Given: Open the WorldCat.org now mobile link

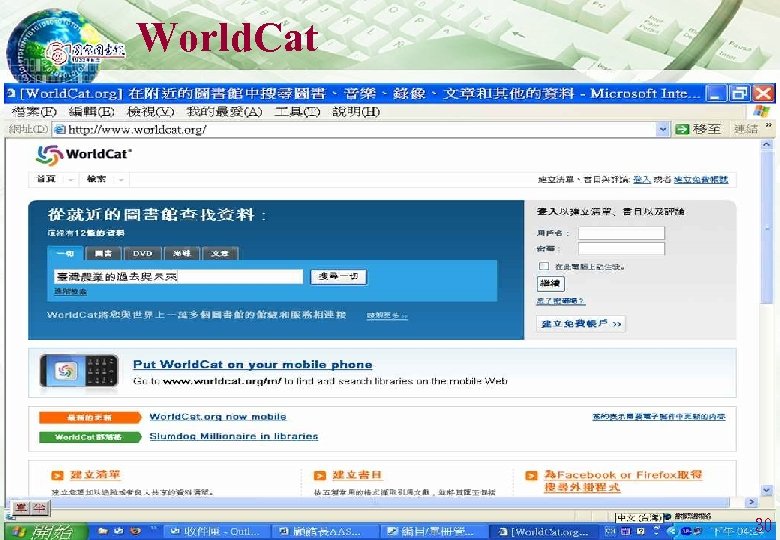Looking at the screenshot, I should [218, 417].
